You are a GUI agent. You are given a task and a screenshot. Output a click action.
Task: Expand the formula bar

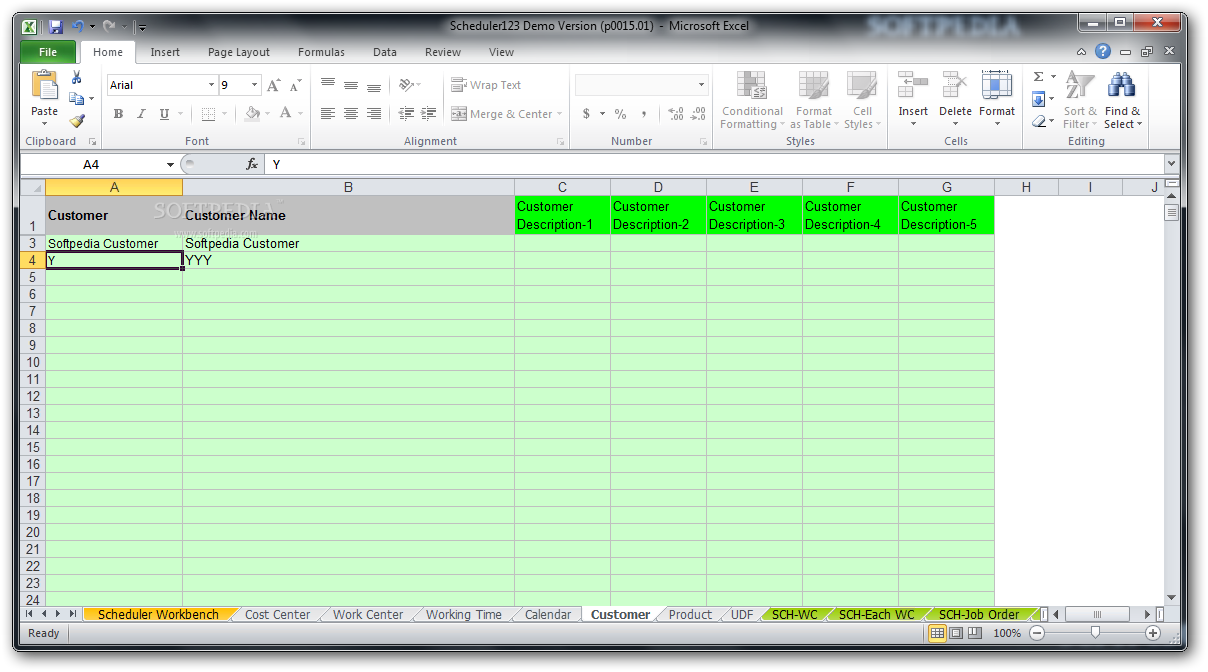click(x=1171, y=164)
